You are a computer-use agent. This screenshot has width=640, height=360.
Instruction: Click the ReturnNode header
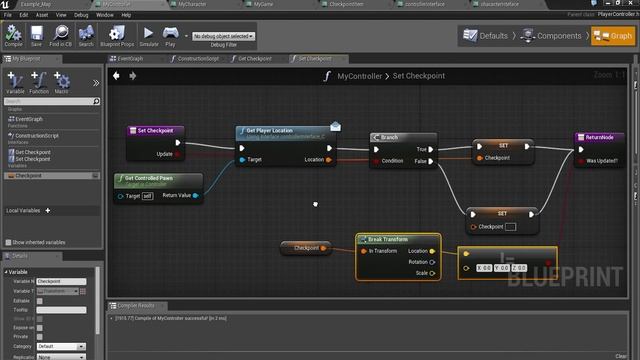599,138
